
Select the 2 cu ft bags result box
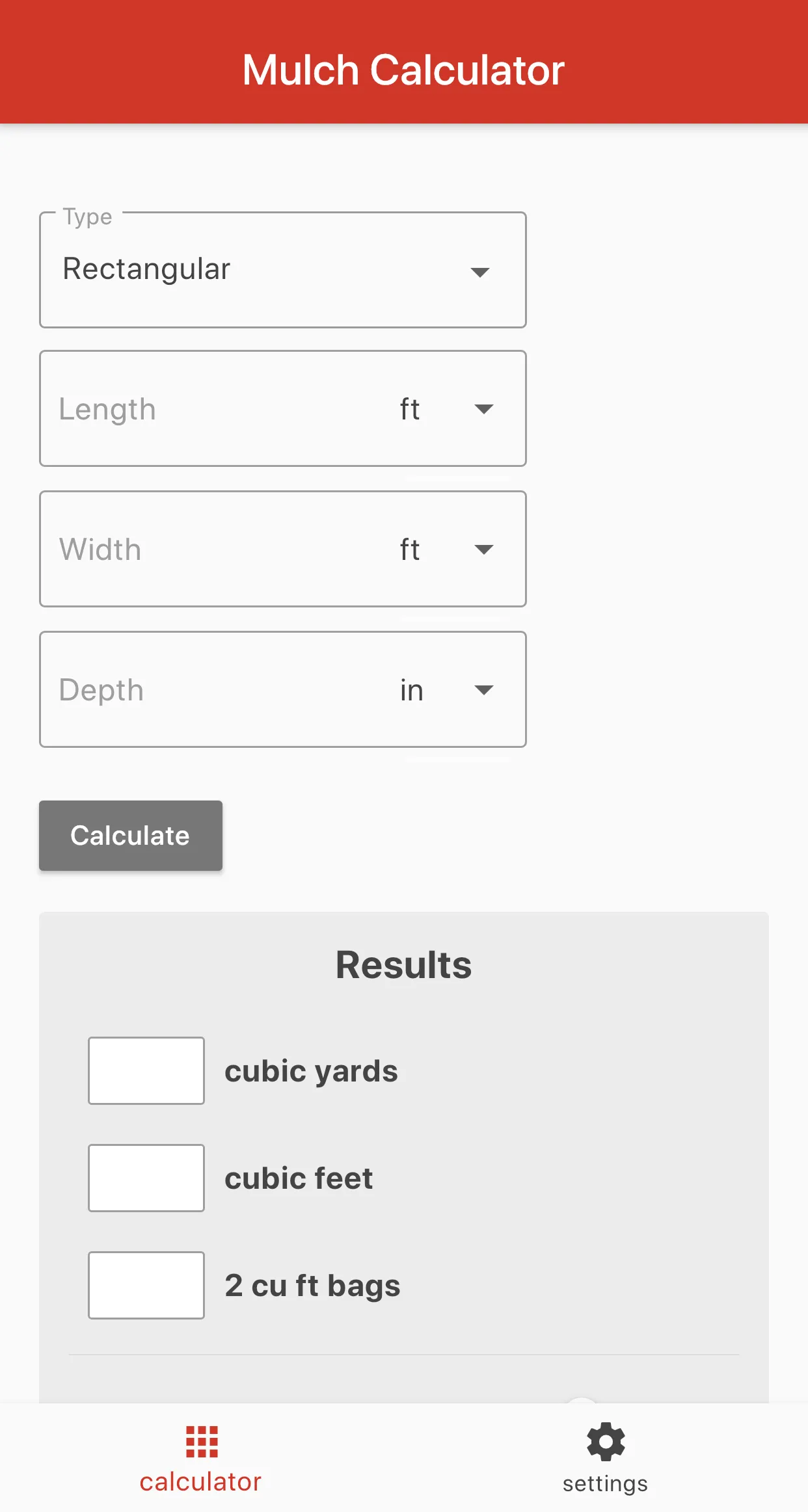[x=146, y=1286]
